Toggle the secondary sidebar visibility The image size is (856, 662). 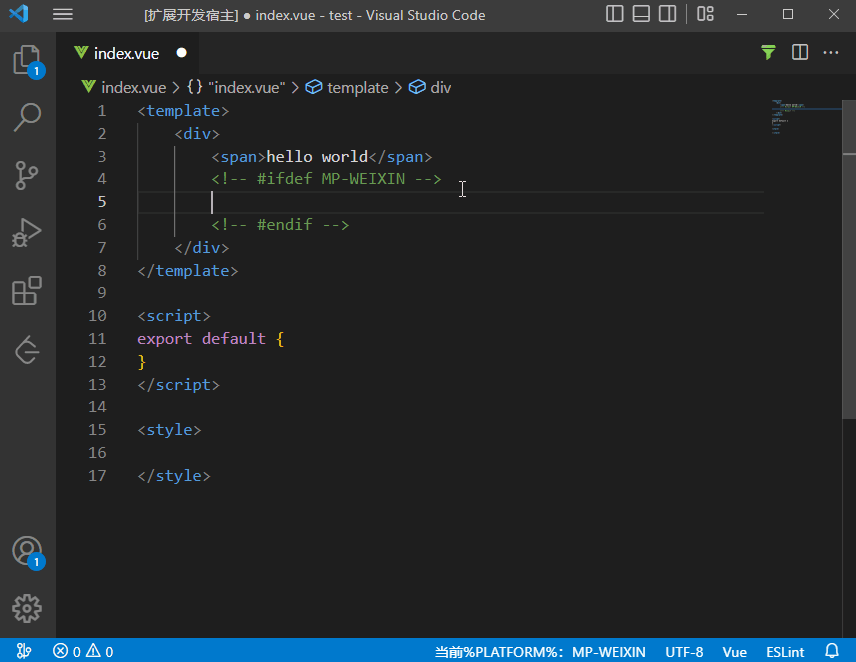669,15
